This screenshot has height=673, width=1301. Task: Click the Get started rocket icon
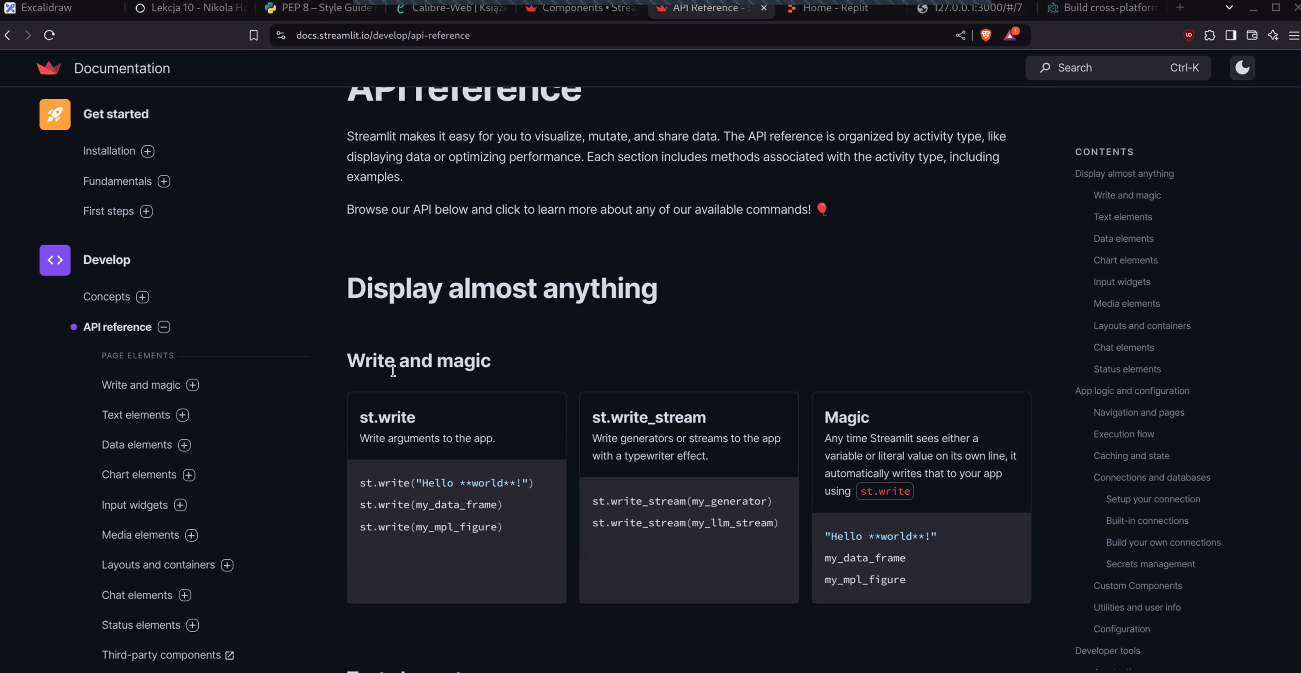click(x=55, y=114)
